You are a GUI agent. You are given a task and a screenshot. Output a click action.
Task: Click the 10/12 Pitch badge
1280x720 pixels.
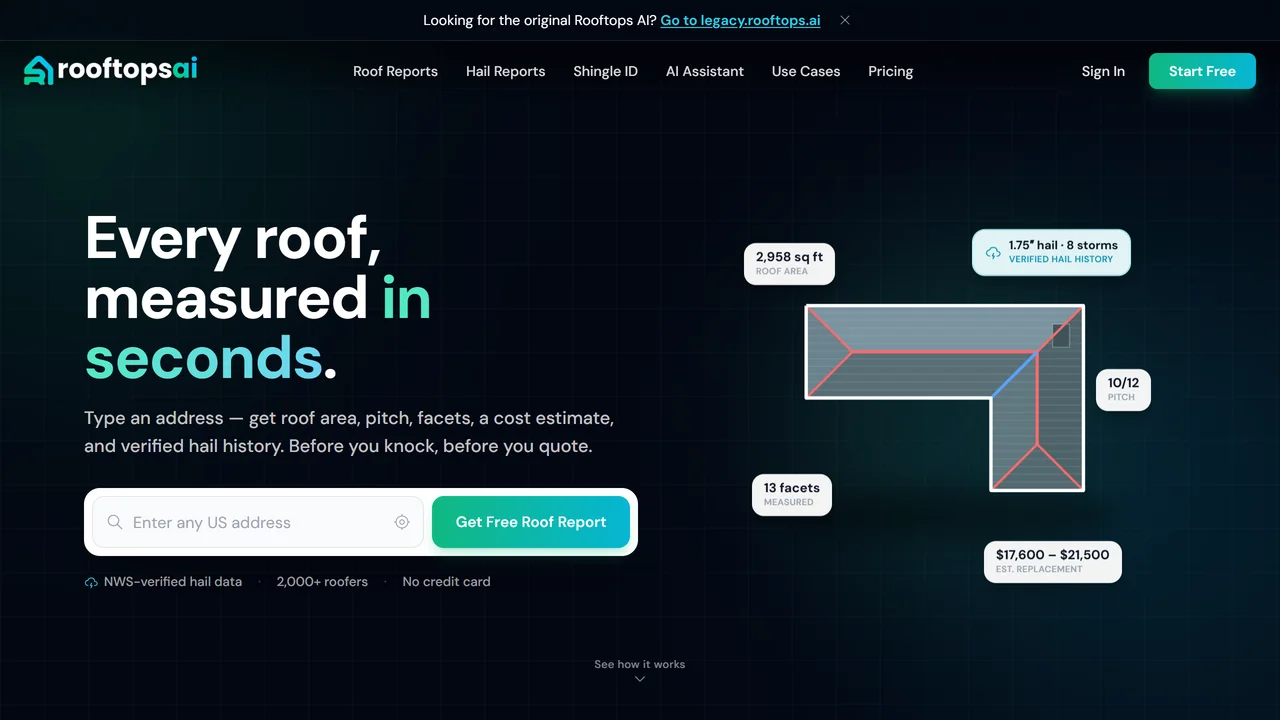click(x=1123, y=389)
